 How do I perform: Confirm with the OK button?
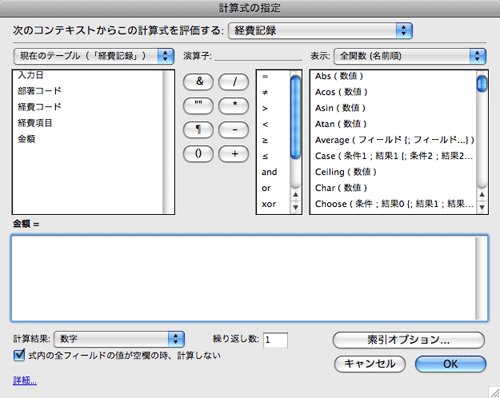click(x=451, y=364)
